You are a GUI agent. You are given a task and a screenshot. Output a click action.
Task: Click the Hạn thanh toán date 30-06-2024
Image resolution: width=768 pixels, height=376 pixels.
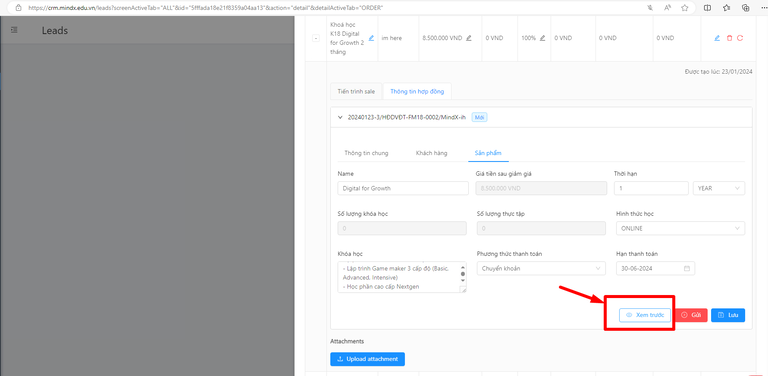[x=654, y=268]
